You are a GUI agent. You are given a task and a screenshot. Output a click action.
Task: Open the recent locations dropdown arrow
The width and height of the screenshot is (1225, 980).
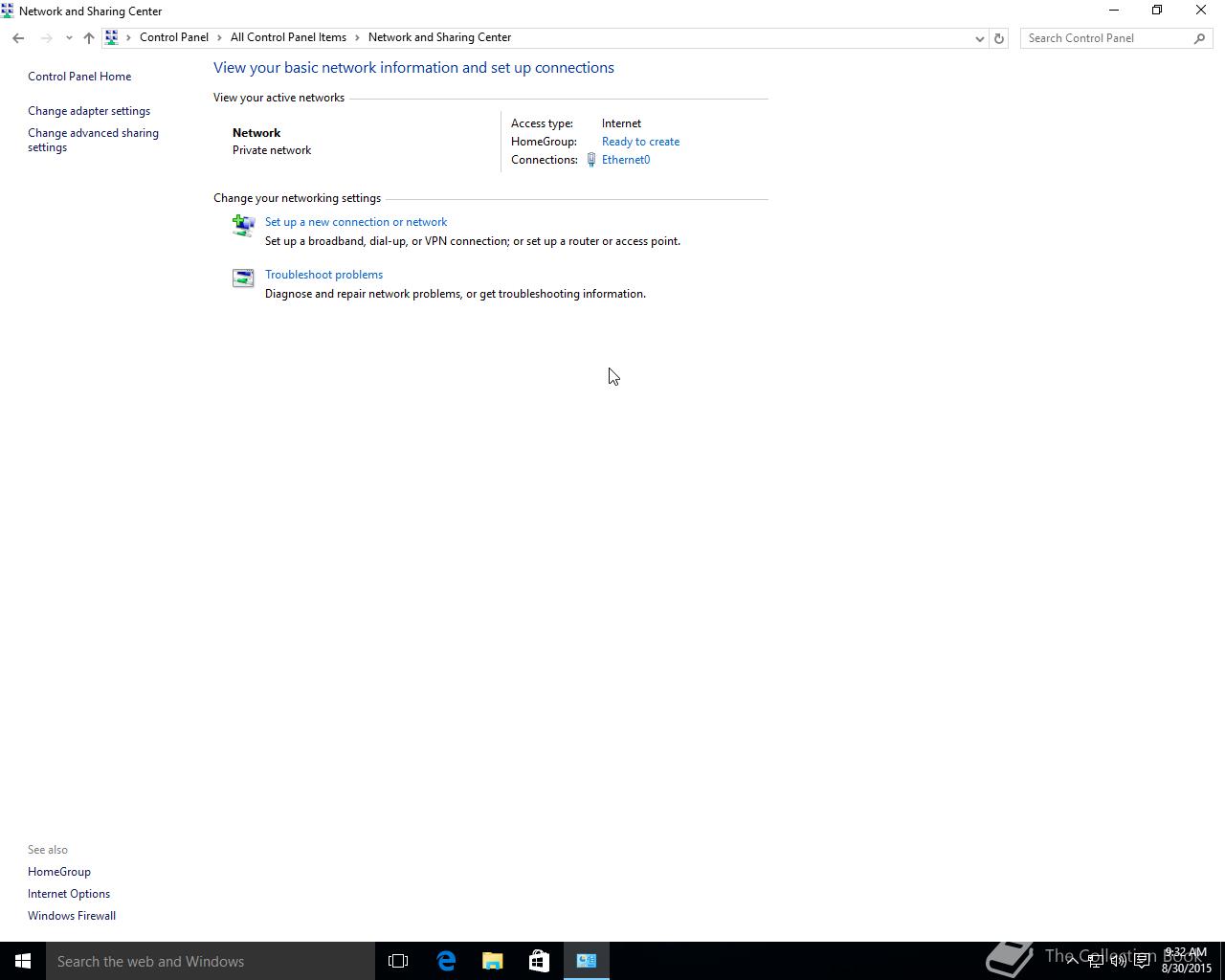(69, 38)
